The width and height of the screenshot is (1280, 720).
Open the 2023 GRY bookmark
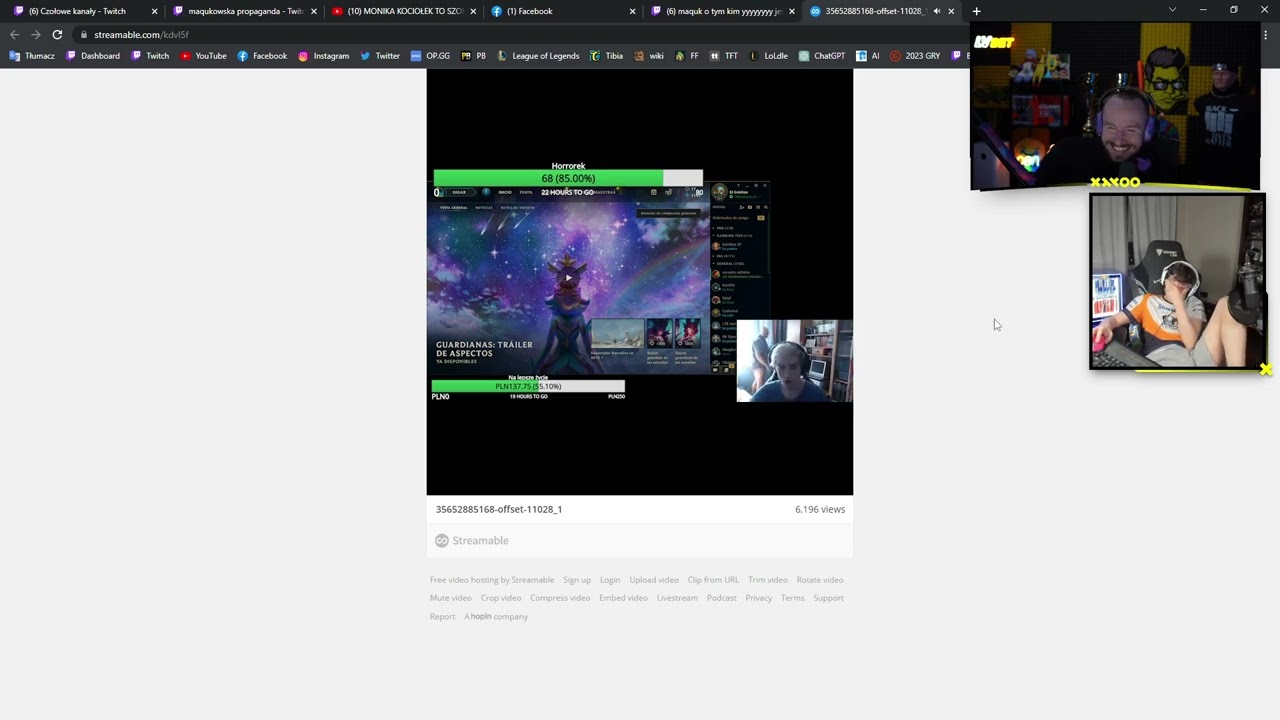pyautogui.click(x=915, y=56)
